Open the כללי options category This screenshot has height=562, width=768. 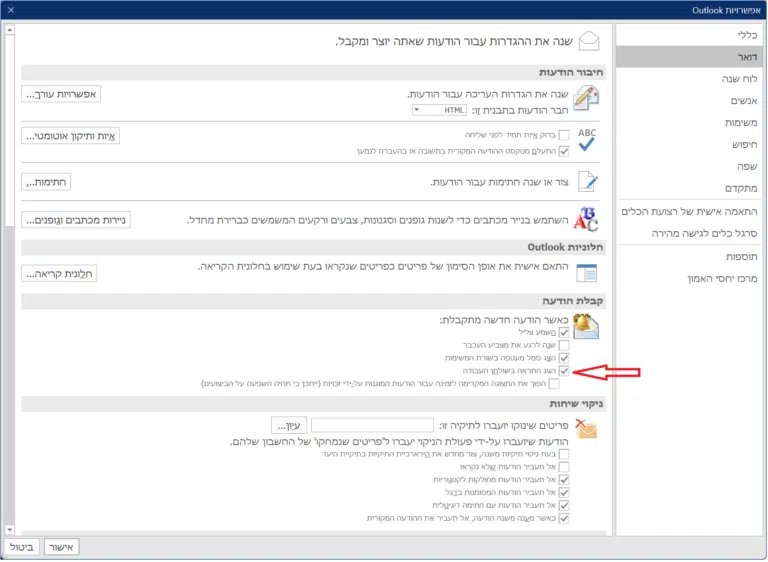(x=689, y=35)
